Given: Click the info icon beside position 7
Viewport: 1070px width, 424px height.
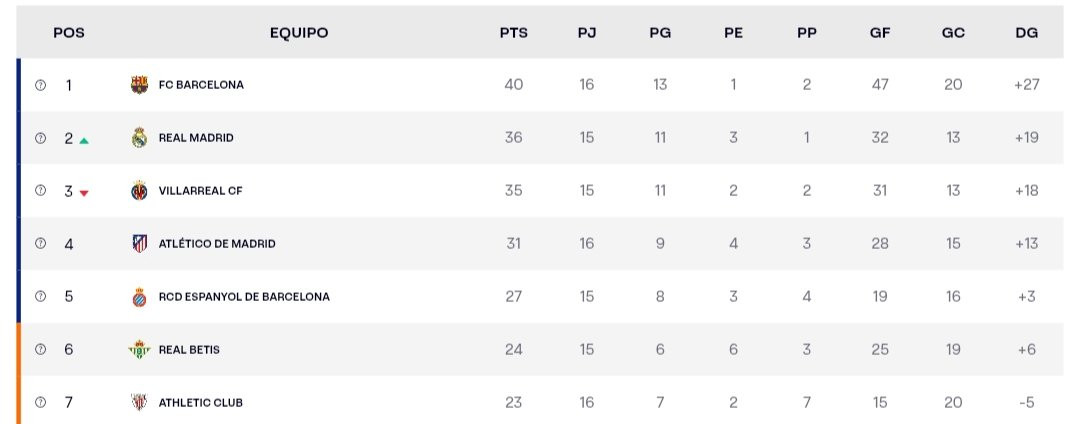Looking at the screenshot, I should tap(40, 403).
